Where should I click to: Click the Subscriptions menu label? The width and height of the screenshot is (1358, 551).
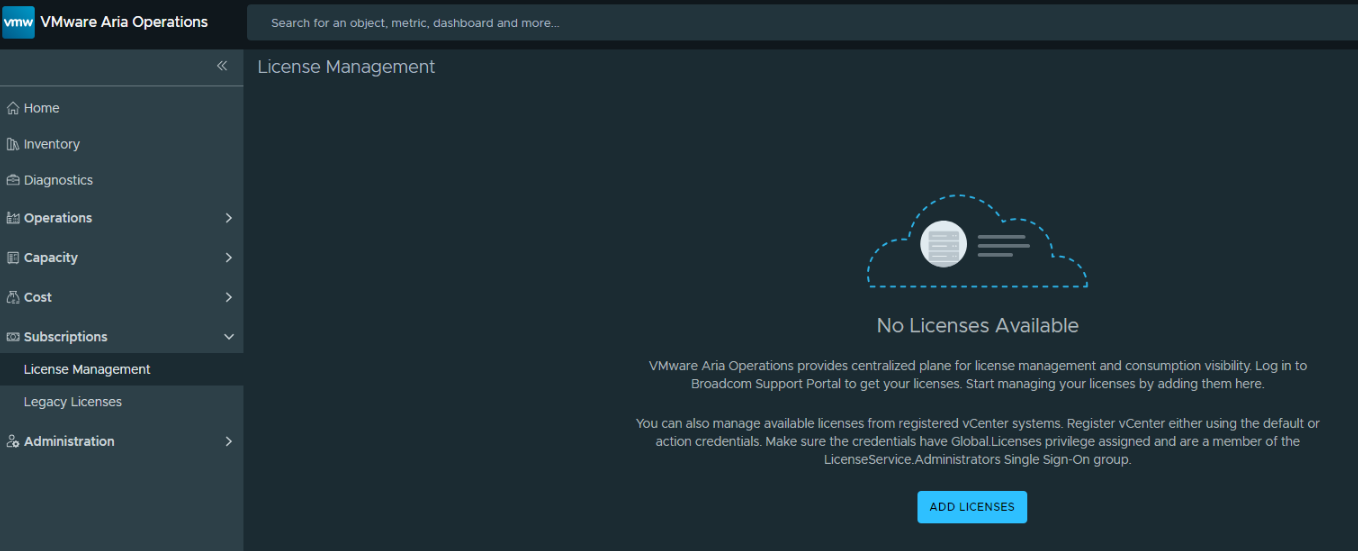66,337
